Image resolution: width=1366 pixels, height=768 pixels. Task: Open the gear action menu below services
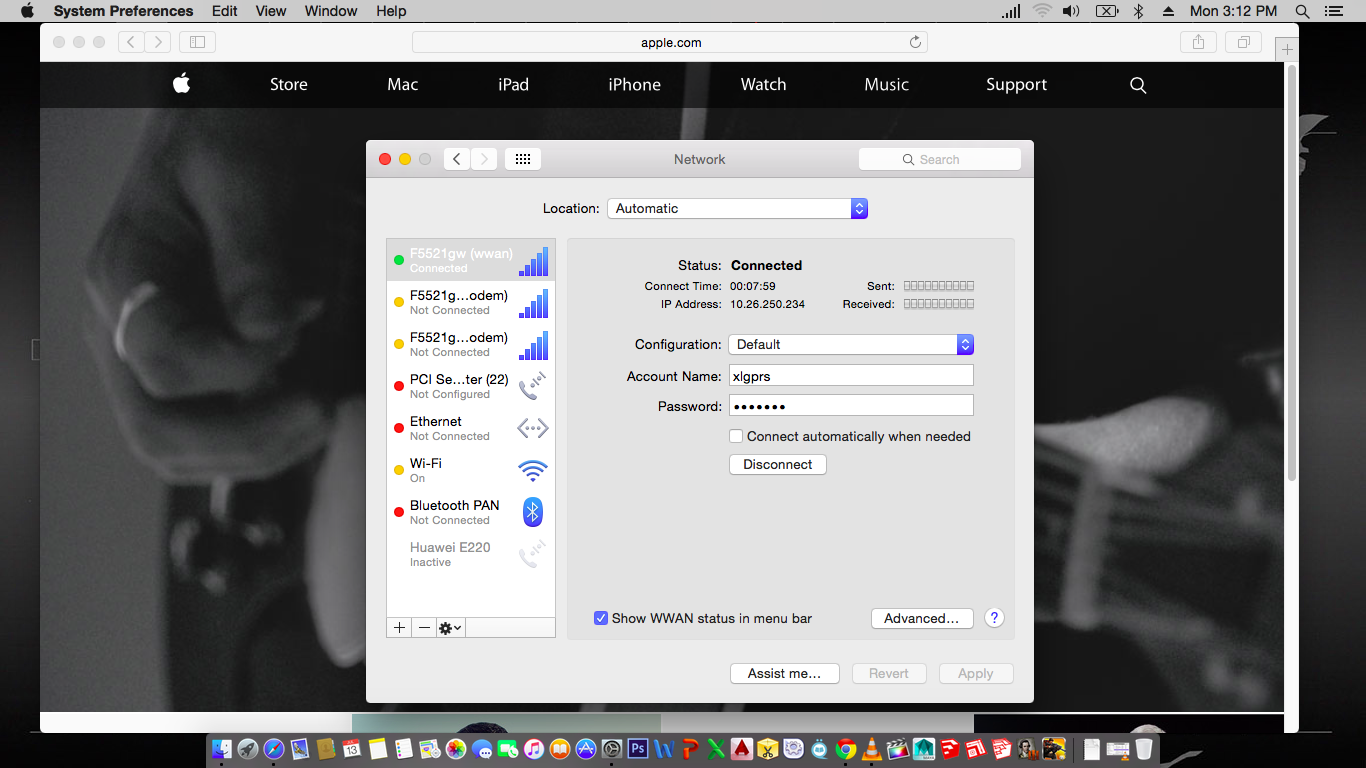point(450,628)
